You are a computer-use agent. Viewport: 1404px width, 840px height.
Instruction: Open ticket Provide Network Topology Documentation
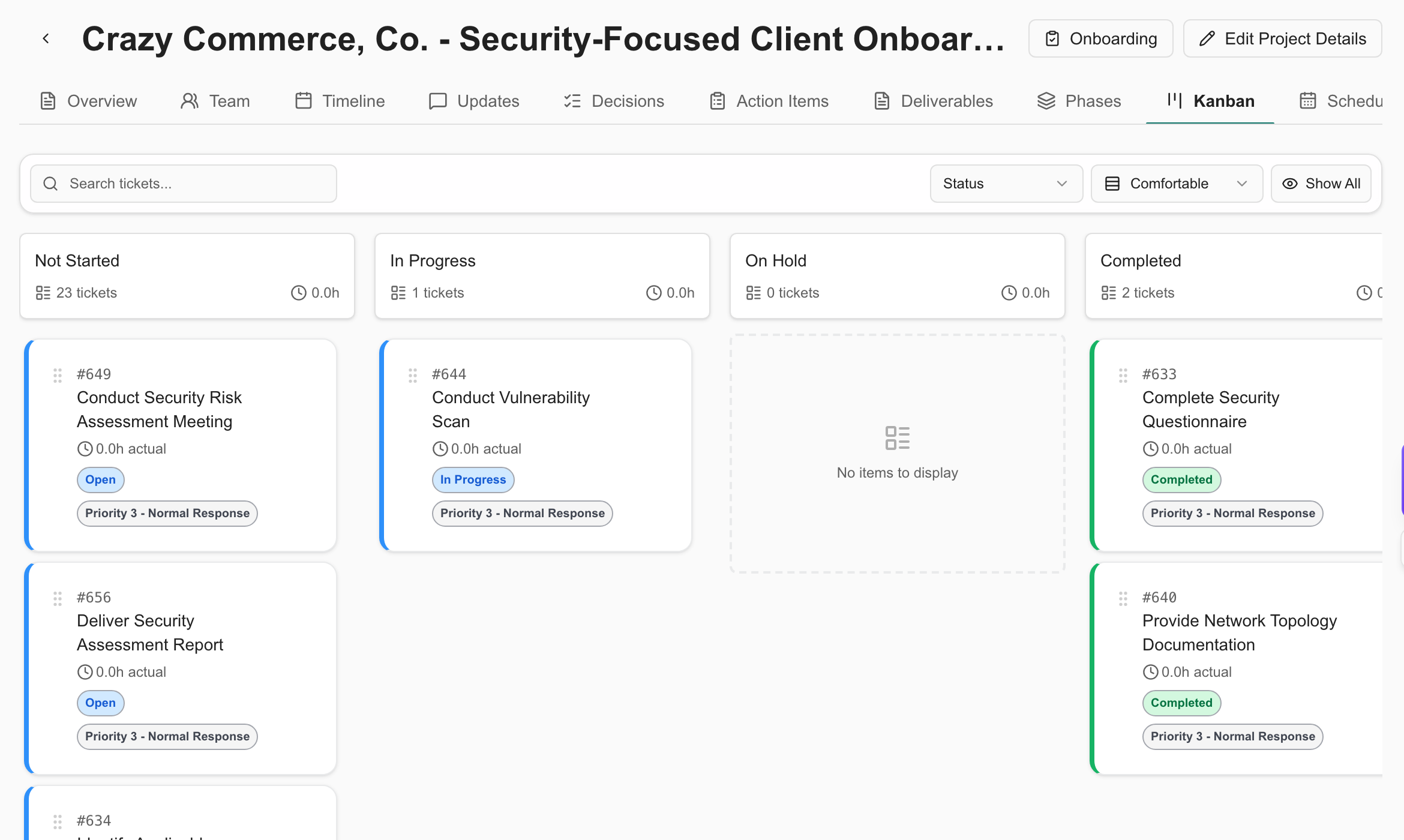pyautogui.click(x=1240, y=632)
